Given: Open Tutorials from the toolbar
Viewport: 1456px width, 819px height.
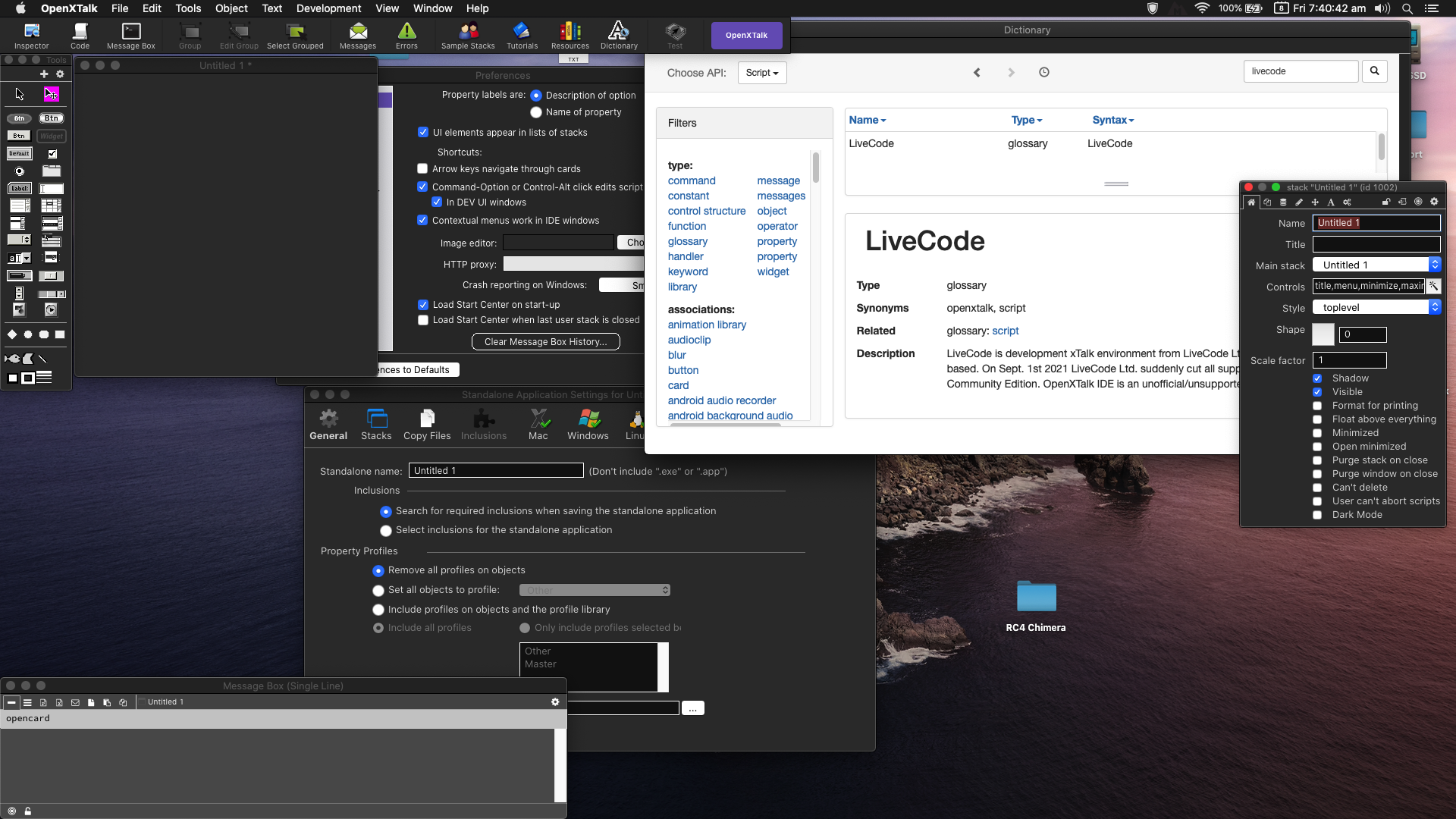Looking at the screenshot, I should pos(522,36).
